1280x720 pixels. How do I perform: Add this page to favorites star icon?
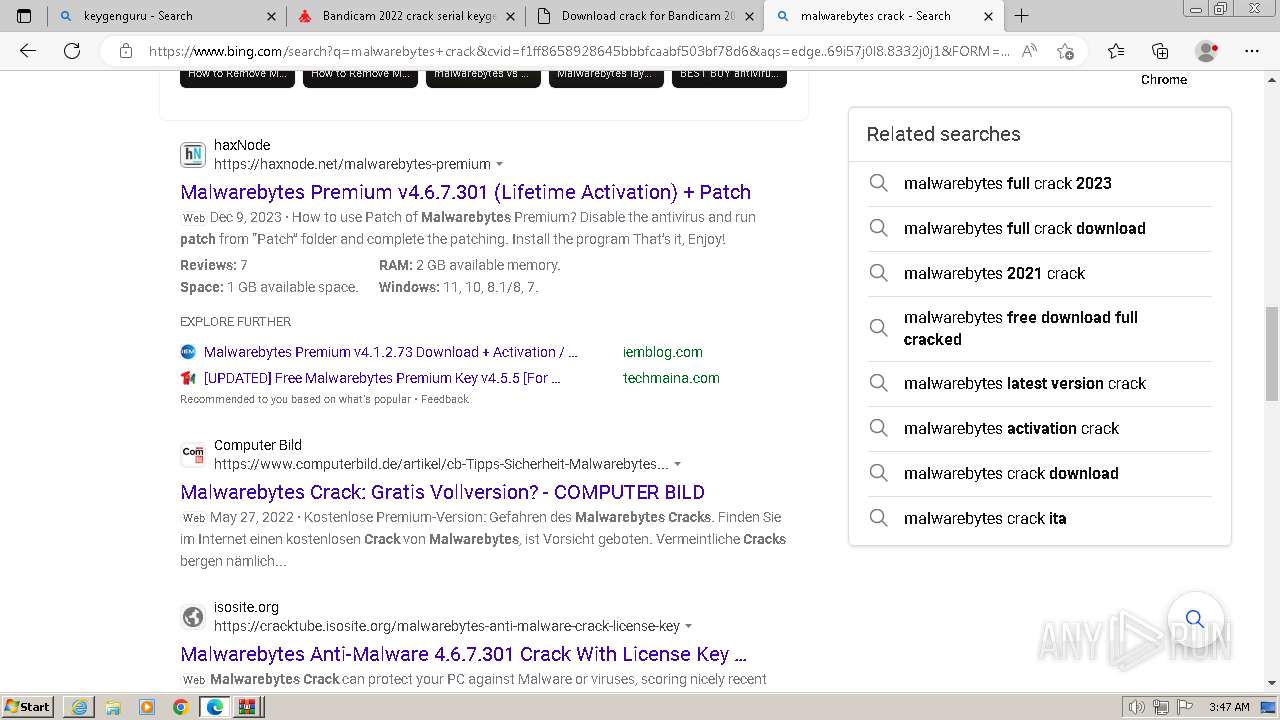1065,51
